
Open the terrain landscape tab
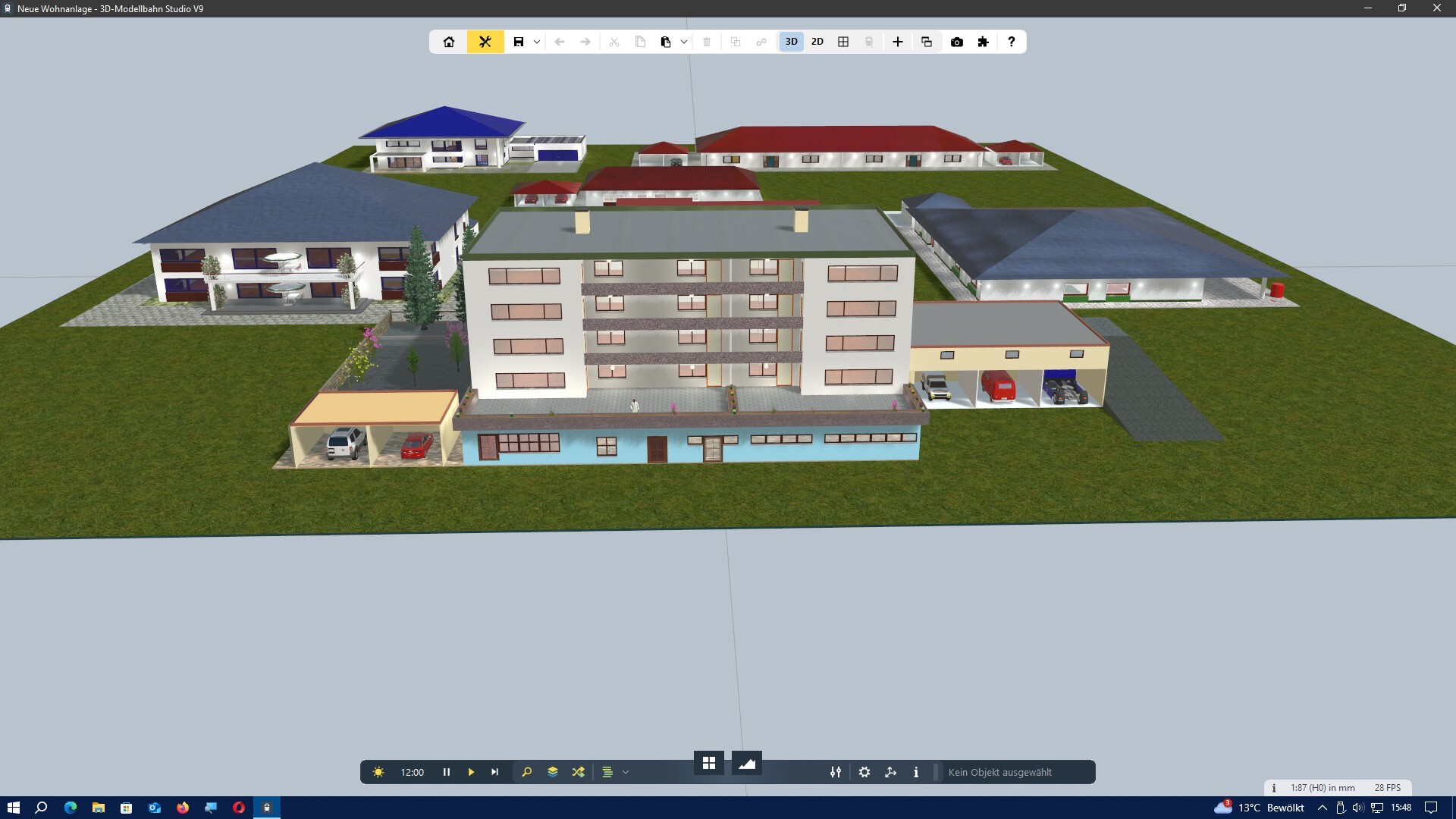pos(747,763)
